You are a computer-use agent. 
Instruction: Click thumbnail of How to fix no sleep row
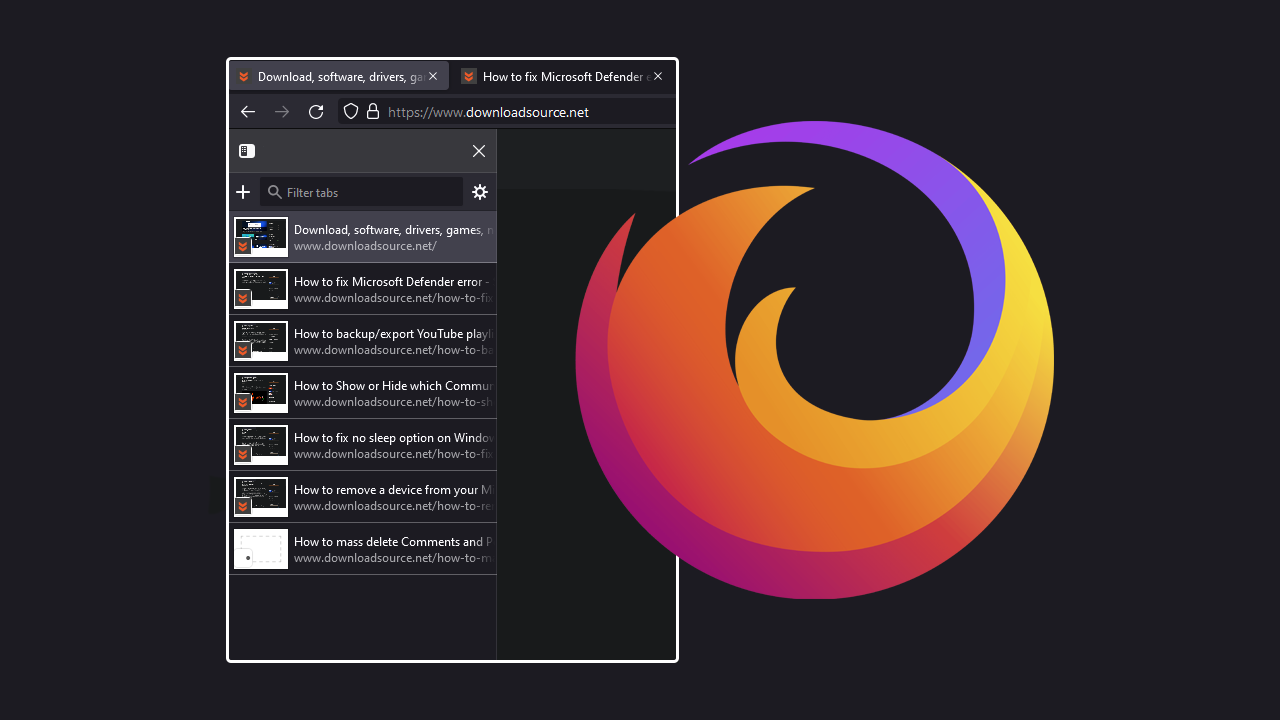click(261, 445)
